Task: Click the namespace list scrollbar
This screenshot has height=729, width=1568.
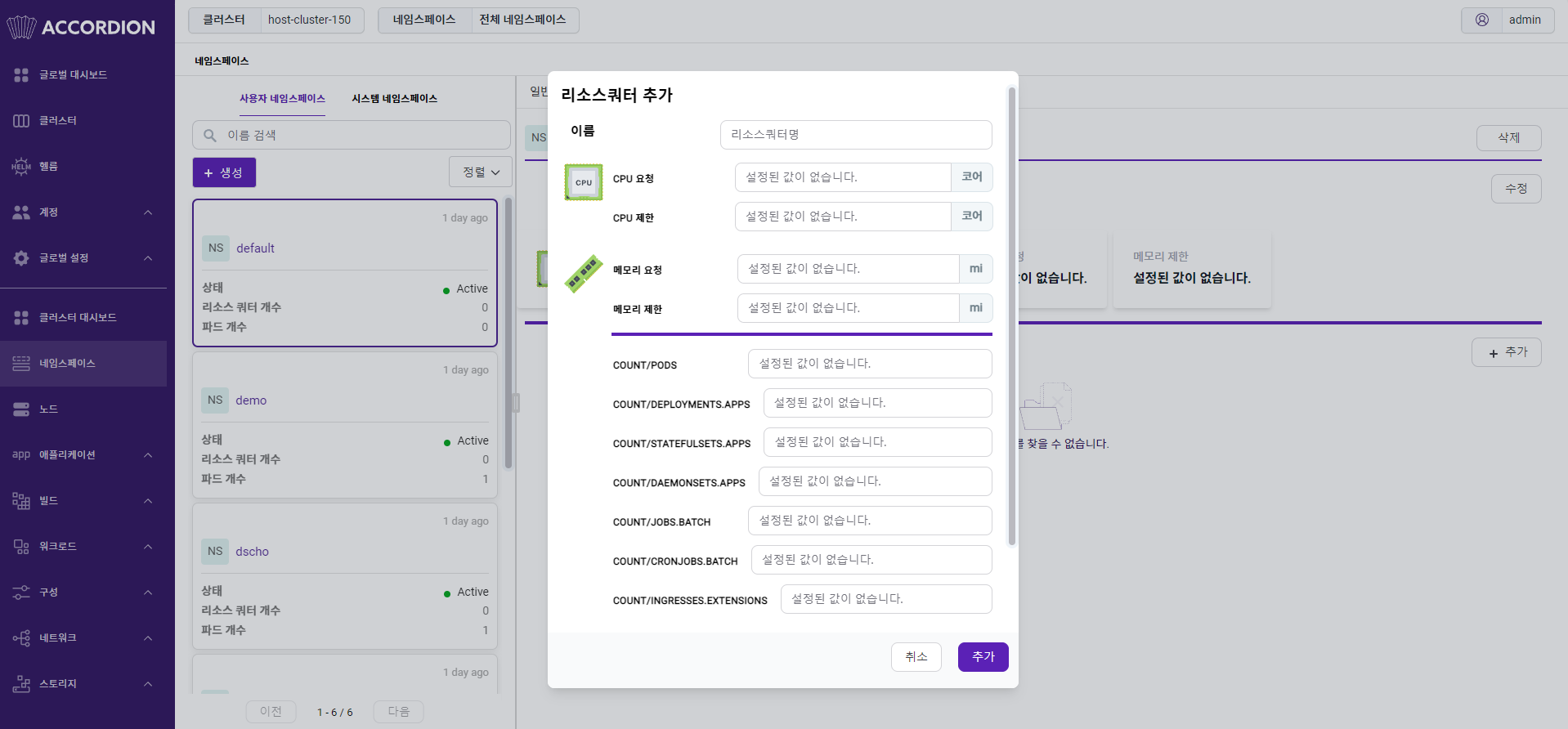Action: 508,333
